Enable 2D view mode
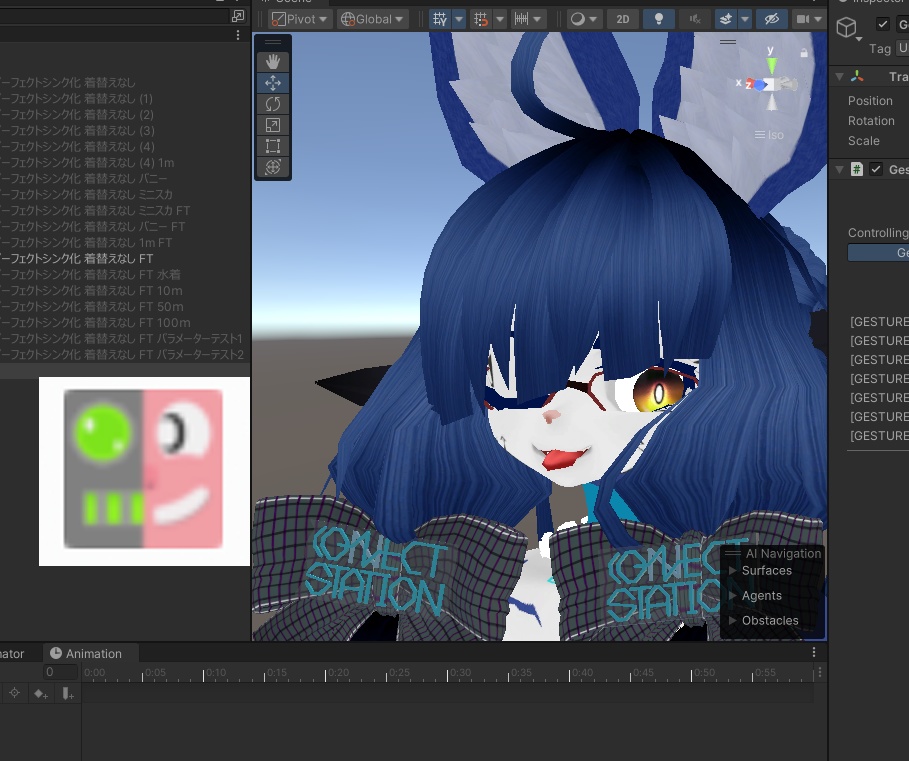This screenshot has width=909, height=761. 622,18
